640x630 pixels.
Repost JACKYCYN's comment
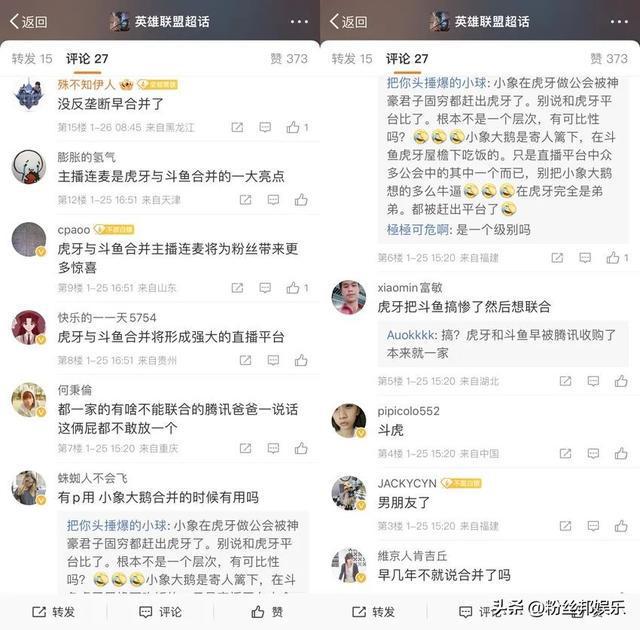tap(565, 526)
